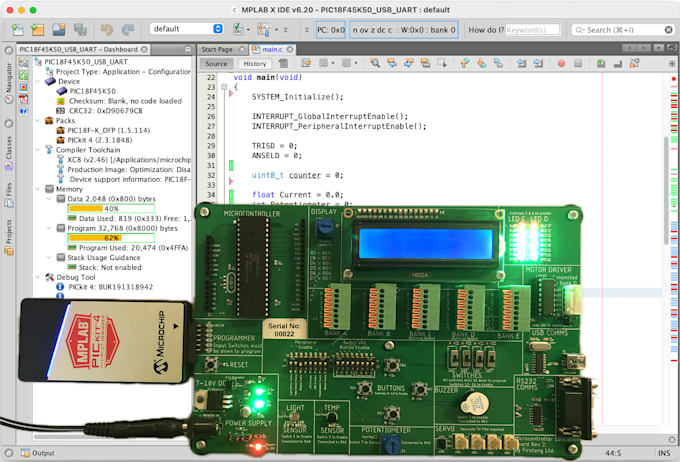The height and width of the screenshot is (462, 680).
Task: Open the dropdown arrow beside the build hammer icon
Action: click(x=277, y=30)
